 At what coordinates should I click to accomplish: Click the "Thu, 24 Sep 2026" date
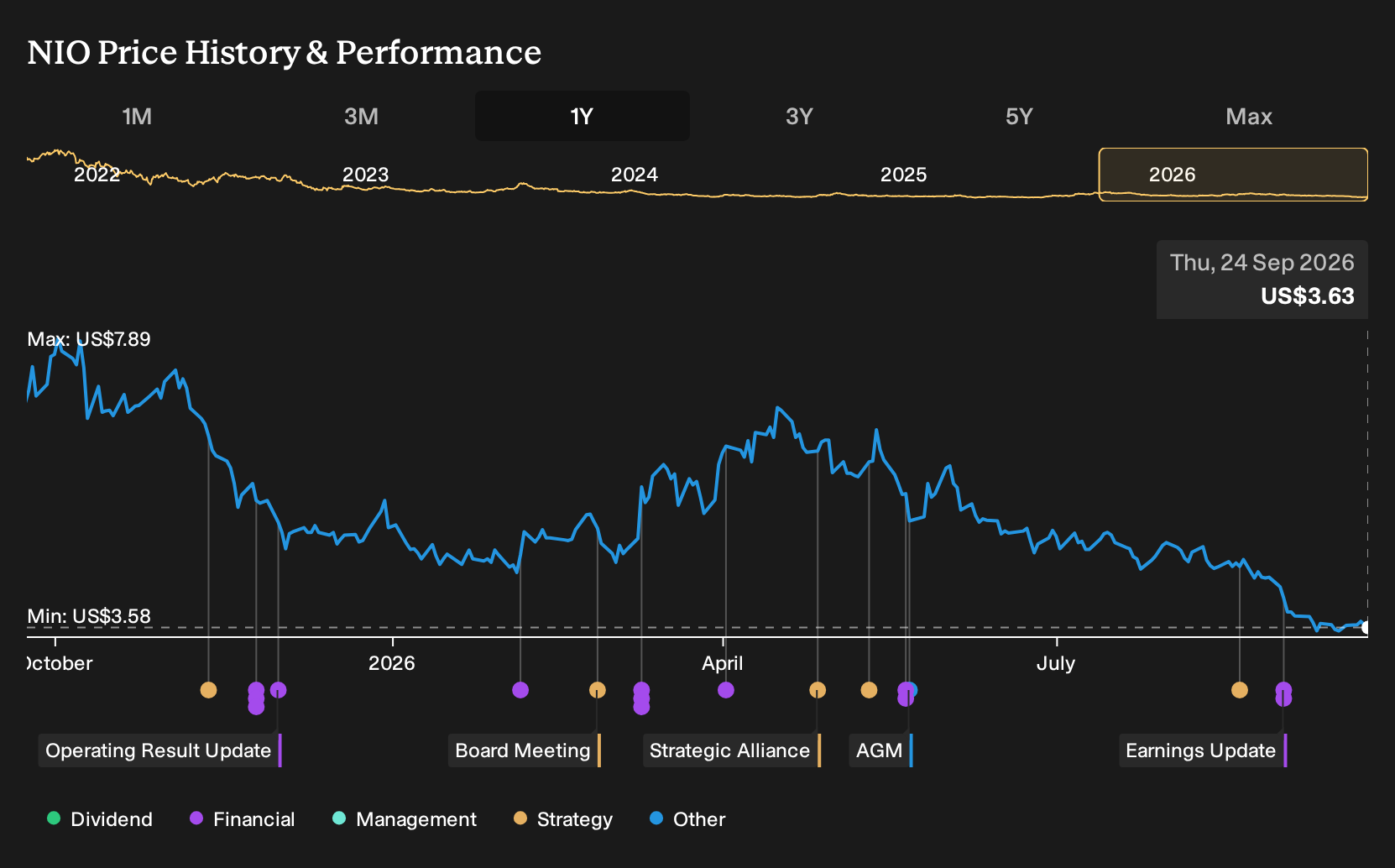1262,263
